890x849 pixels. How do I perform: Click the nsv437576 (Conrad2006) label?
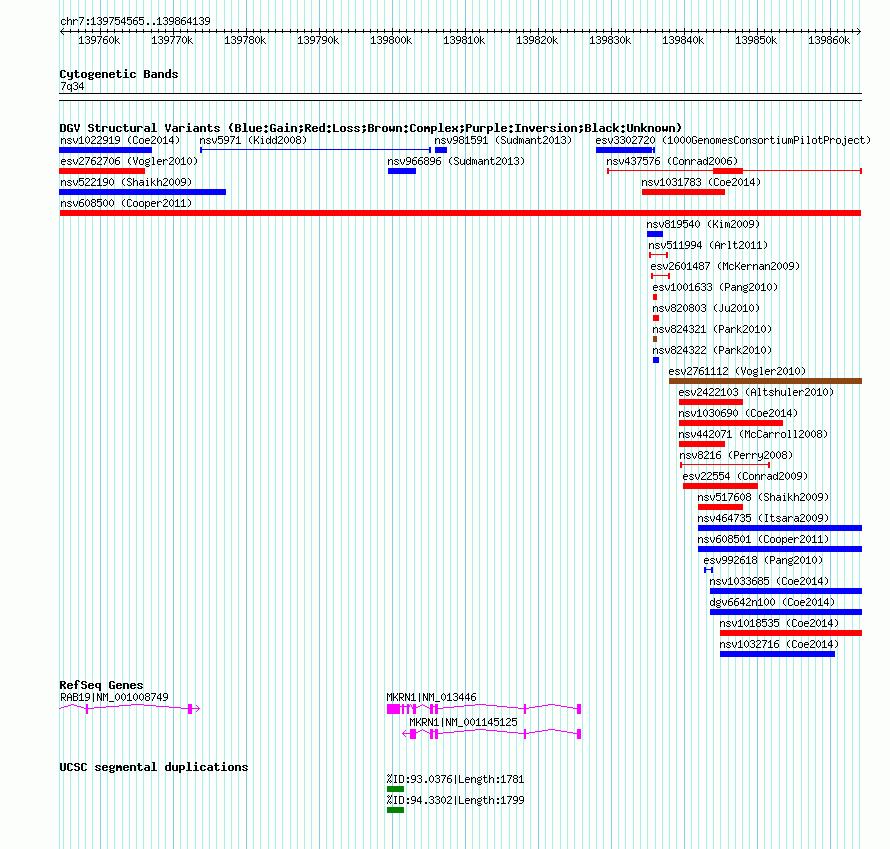point(672,161)
